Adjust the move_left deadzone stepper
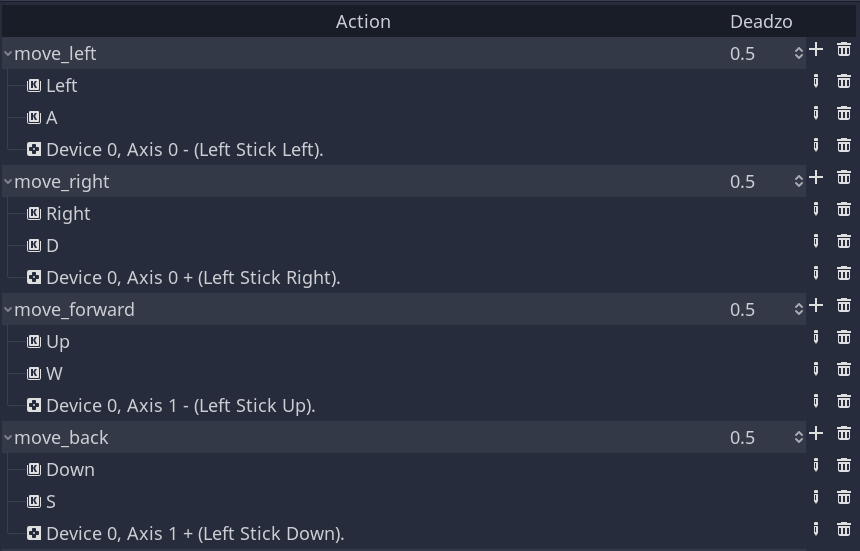Viewport: 860px width, 551px height. [799, 54]
